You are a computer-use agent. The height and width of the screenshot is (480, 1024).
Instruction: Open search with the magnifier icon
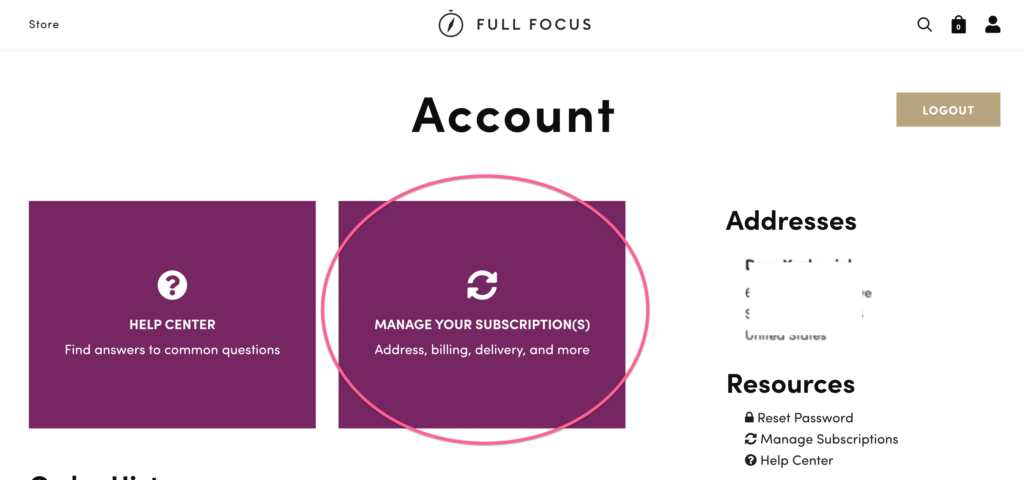924,25
